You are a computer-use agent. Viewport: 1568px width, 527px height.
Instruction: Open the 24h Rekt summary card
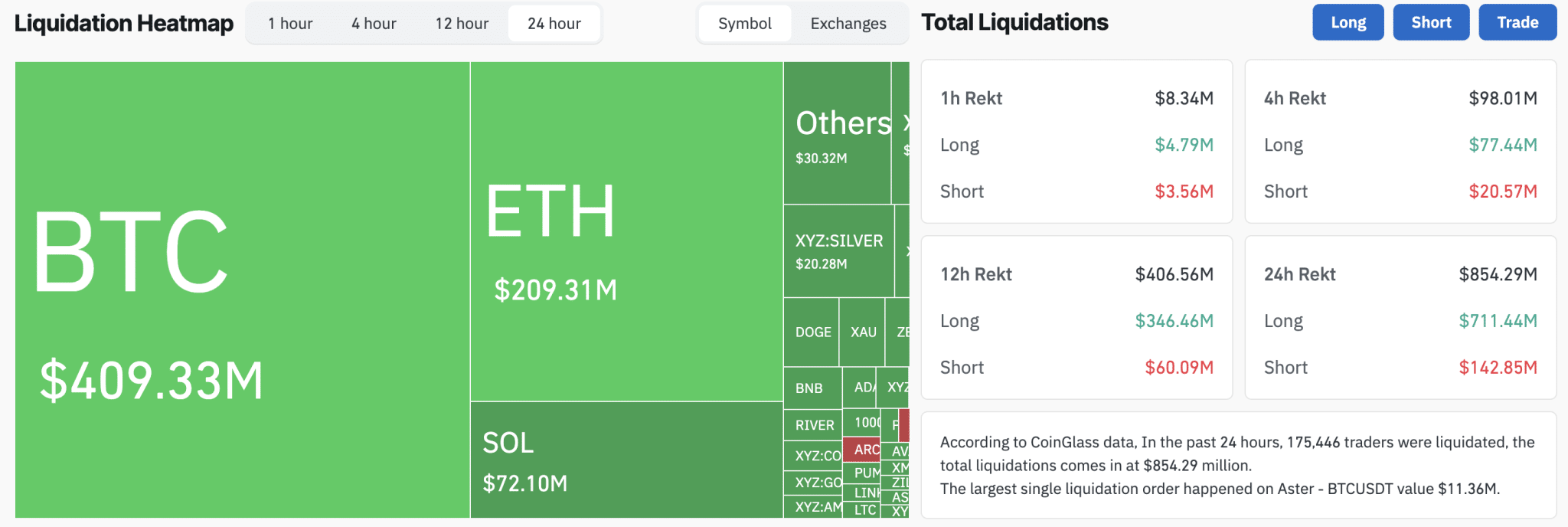coord(1400,317)
